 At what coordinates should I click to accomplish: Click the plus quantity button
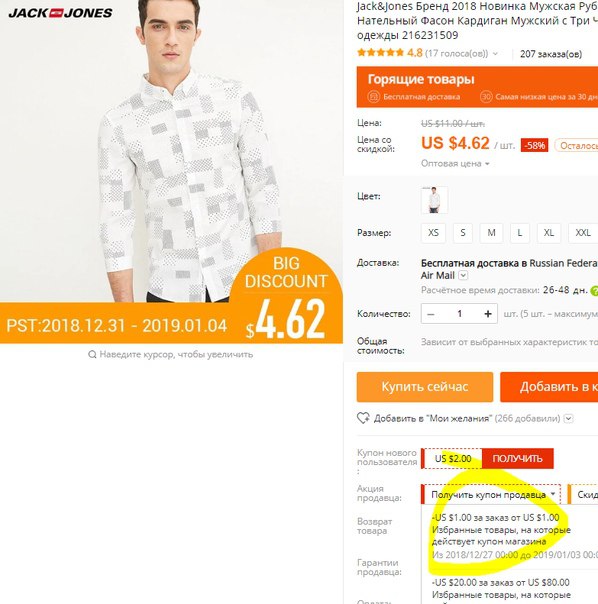tap(488, 314)
